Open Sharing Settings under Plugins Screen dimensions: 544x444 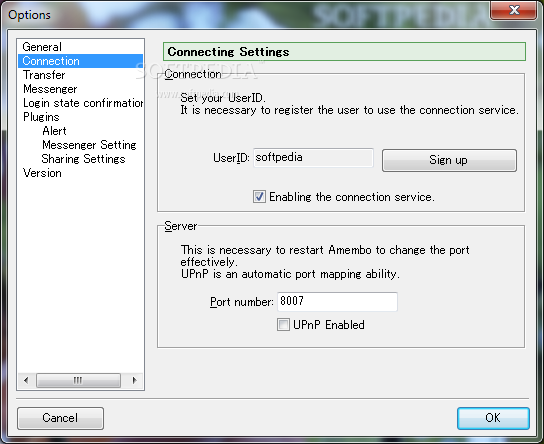(x=83, y=159)
